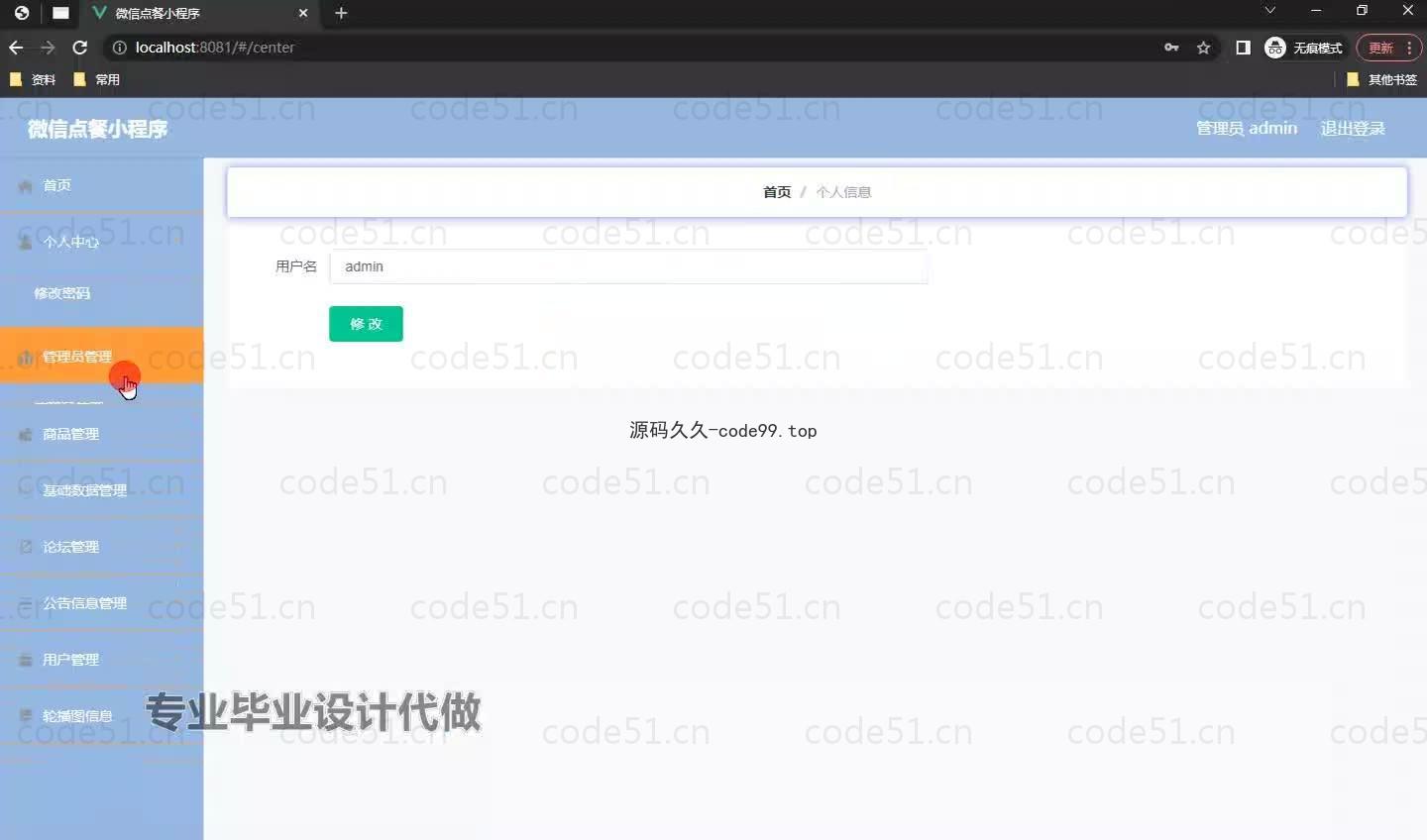Open the 常用 bookmark folder
The height and width of the screenshot is (840, 1427).
(x=96, y=79)
